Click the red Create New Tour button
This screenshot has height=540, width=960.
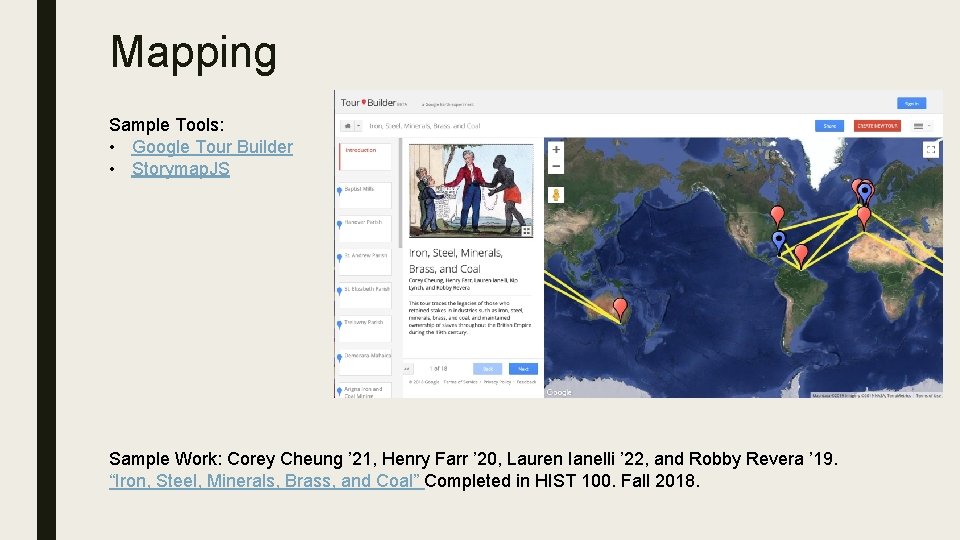point(877,126)
